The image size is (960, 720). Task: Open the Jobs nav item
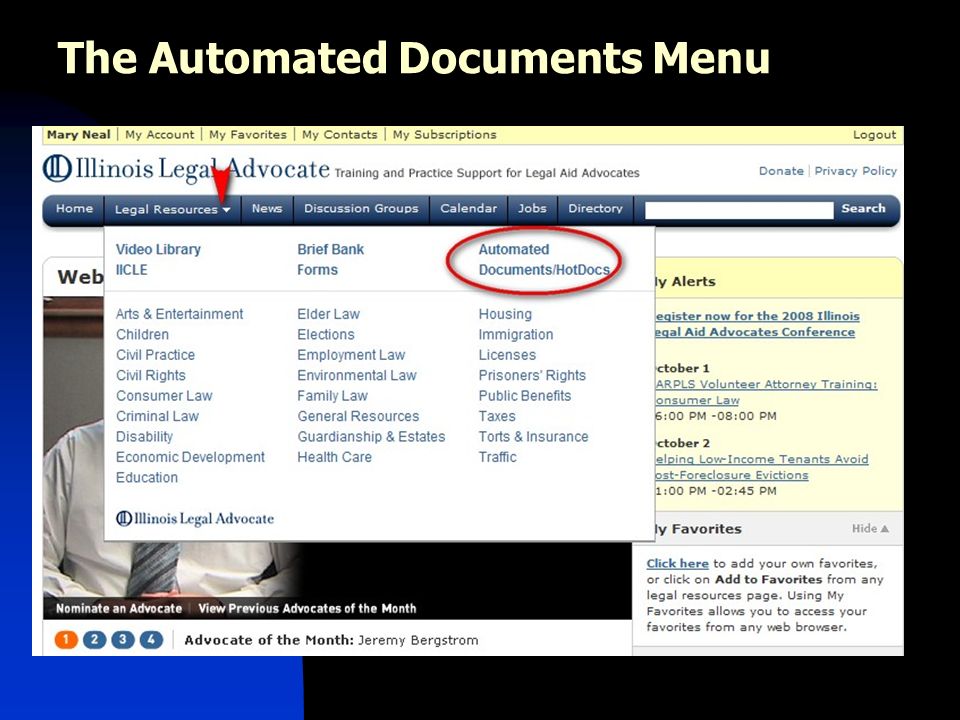[532, 209]
